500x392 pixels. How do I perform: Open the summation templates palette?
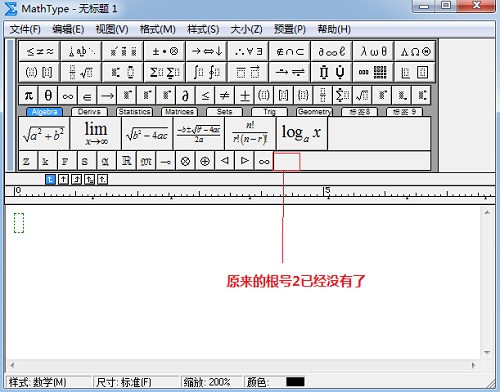(x=165, y=72)
